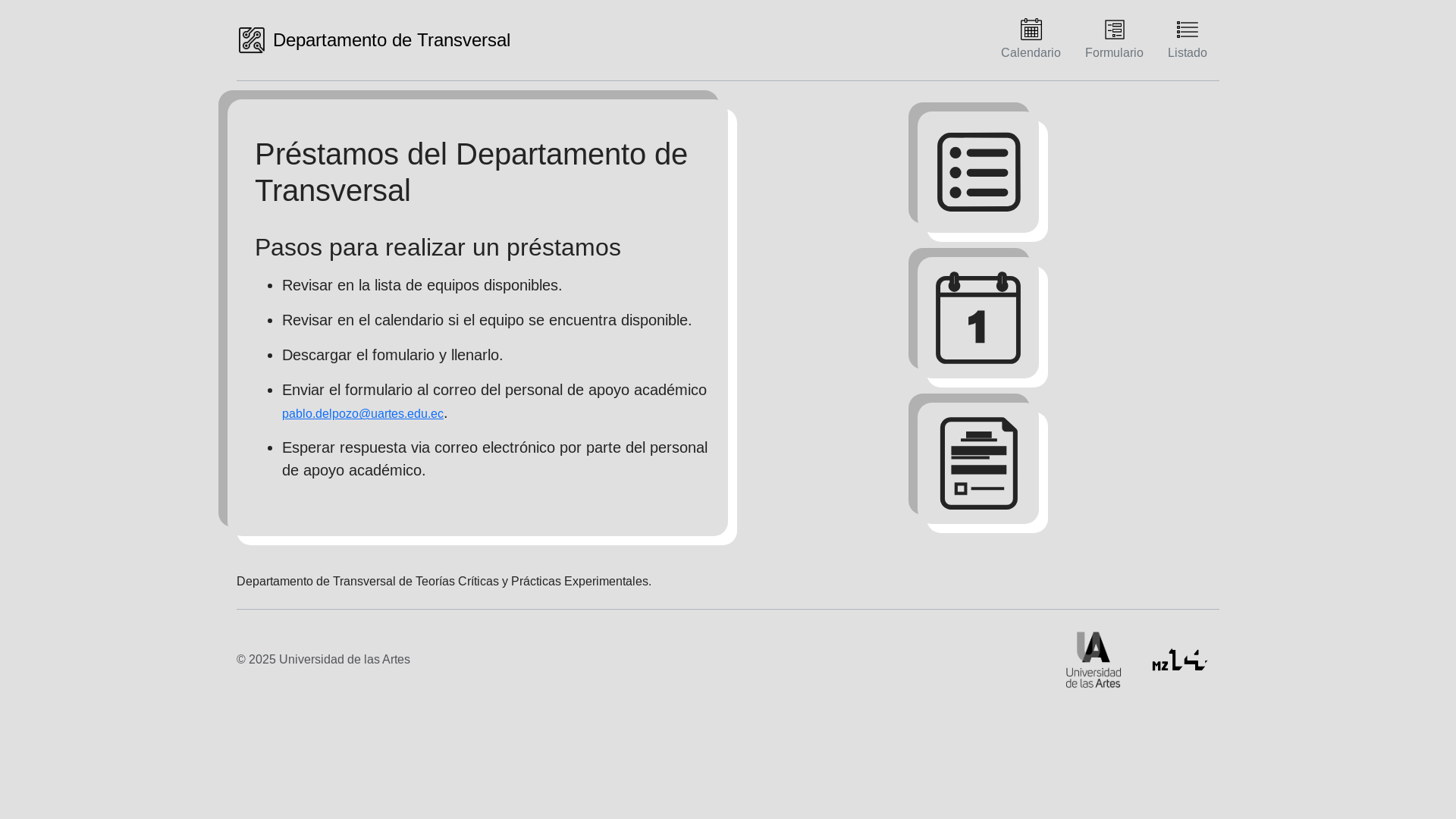Click the Listado list icon in navbar

click(1188, 30)
